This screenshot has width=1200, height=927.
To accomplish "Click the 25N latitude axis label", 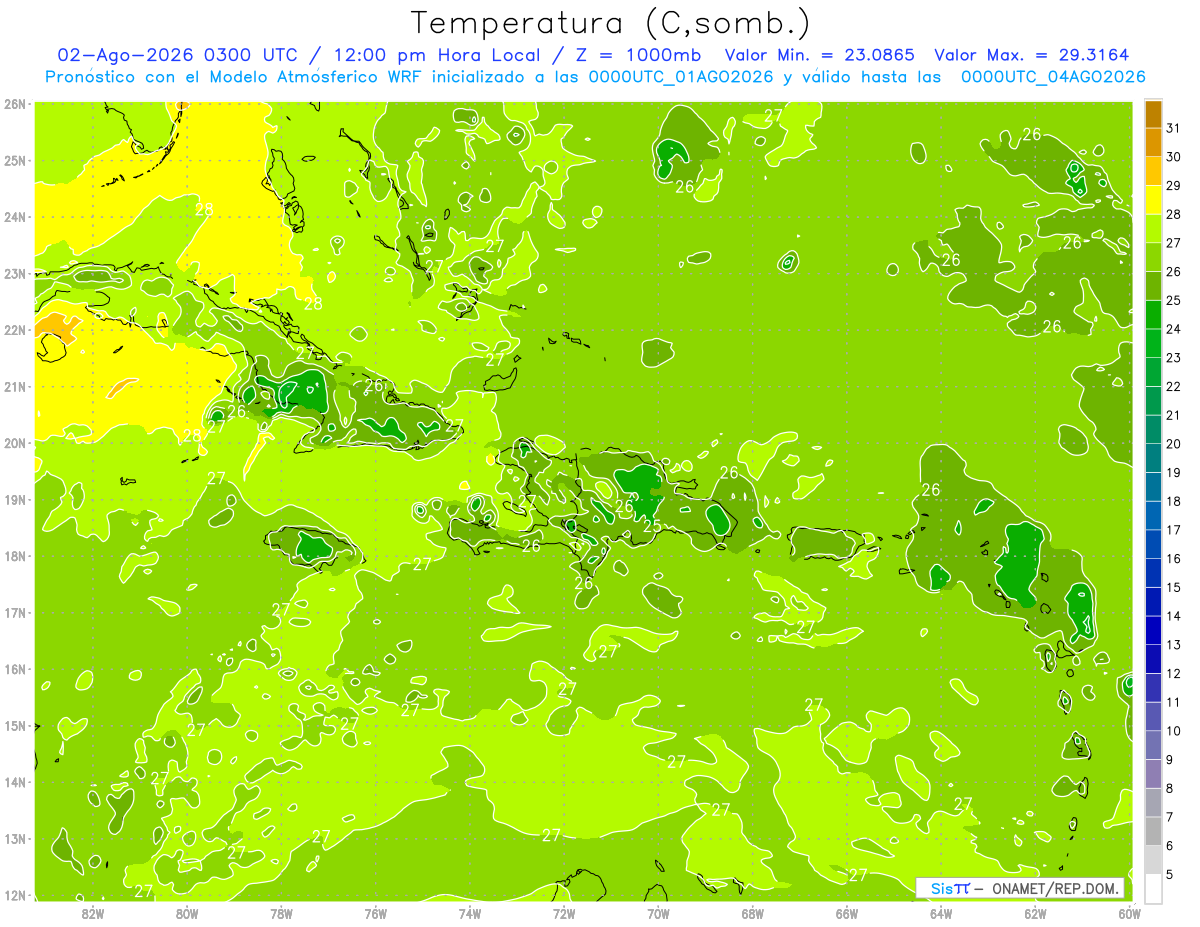I will (15, 160).
